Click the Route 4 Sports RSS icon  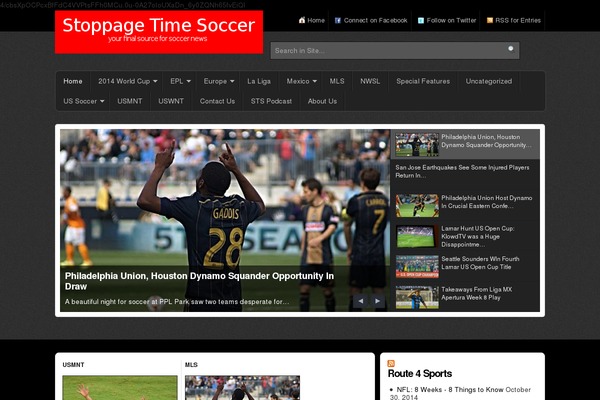point(391,363)
